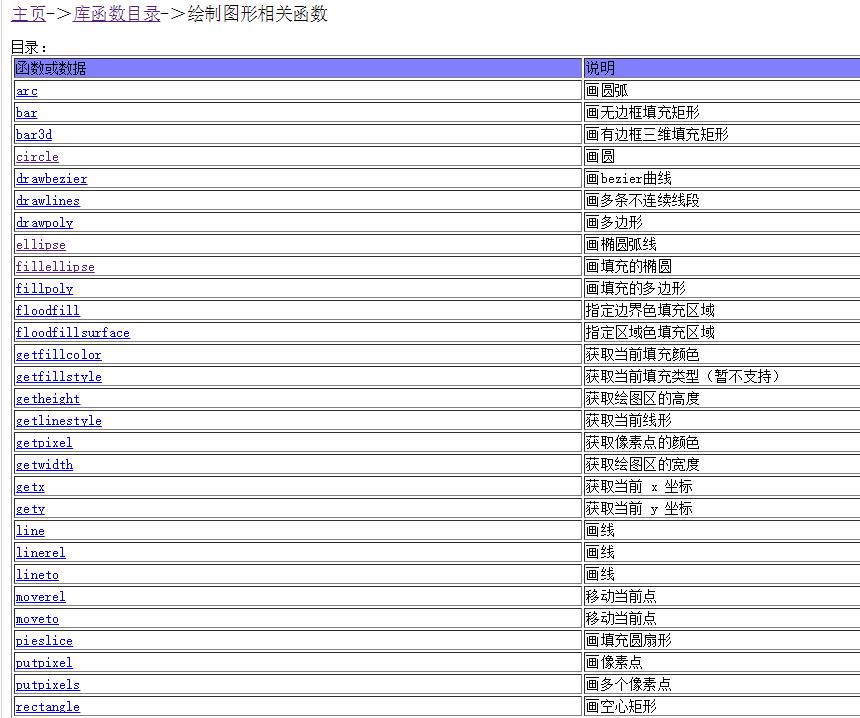This screenshot has width=860, height=718.
Task: Open the getlinestyle function link
Action: point(59,421)
